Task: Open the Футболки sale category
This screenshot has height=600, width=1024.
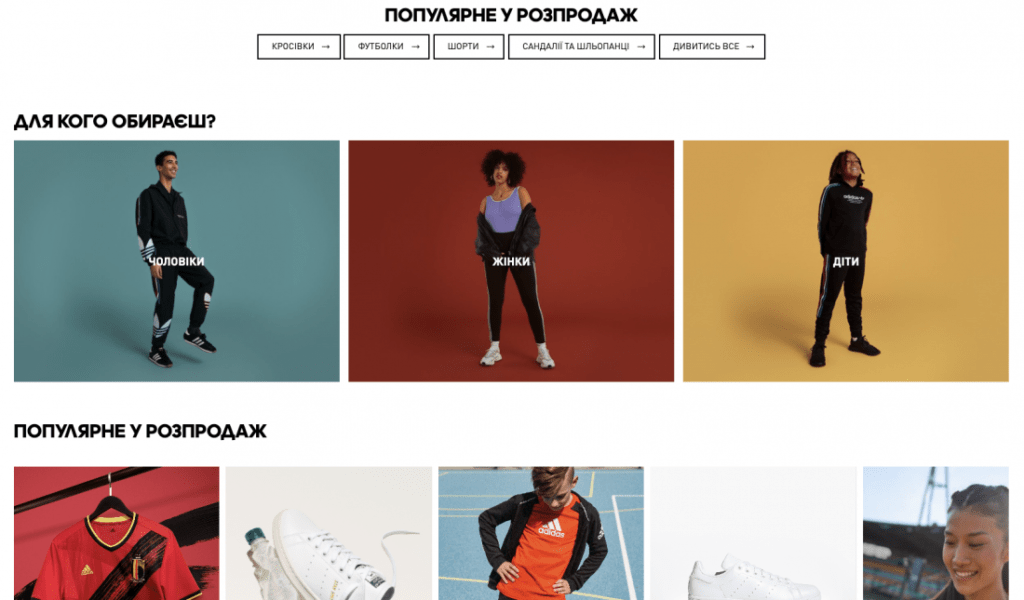Action: (x=387, y=47)
